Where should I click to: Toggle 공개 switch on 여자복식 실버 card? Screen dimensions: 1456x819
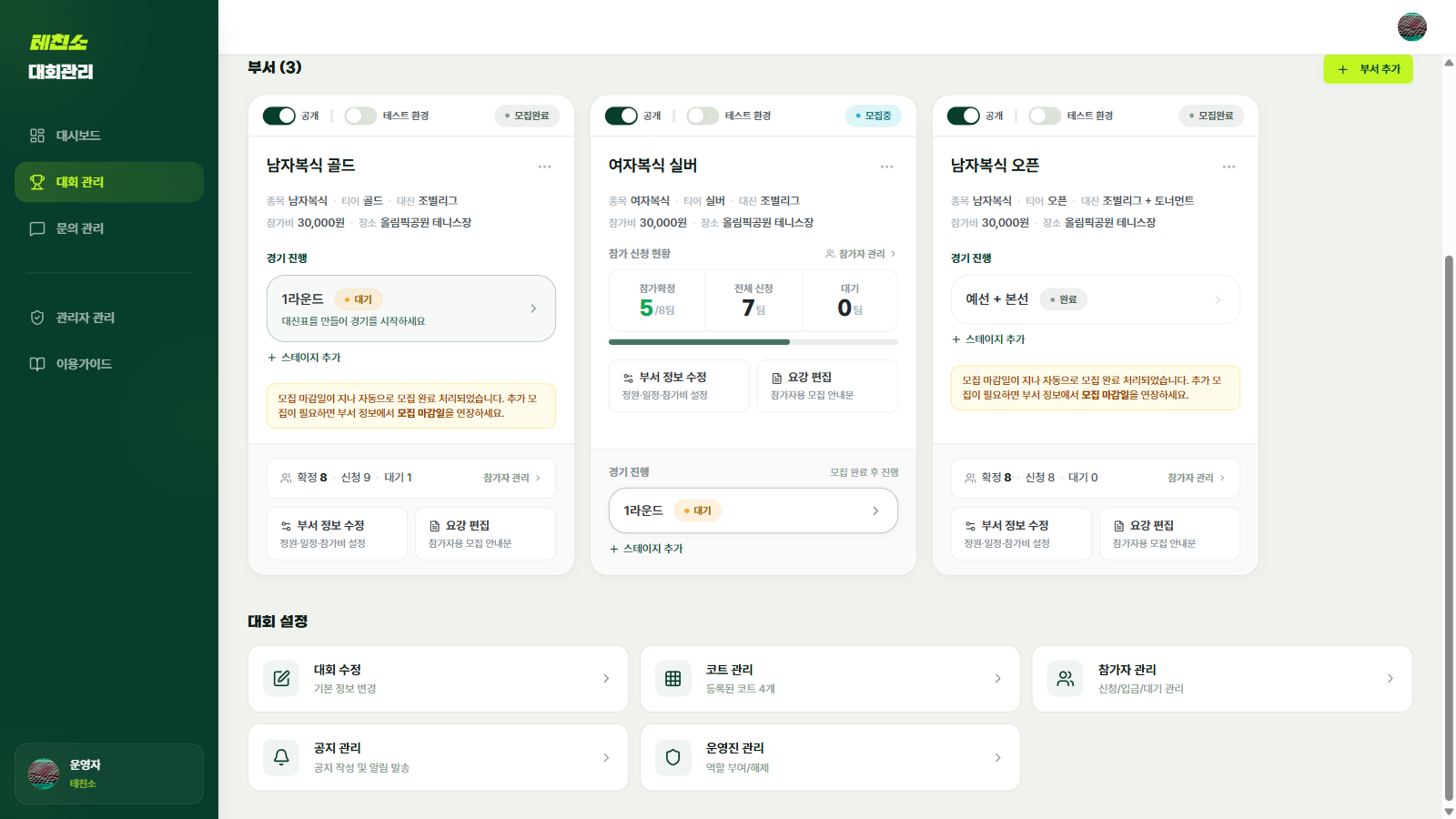pos(622,116)
